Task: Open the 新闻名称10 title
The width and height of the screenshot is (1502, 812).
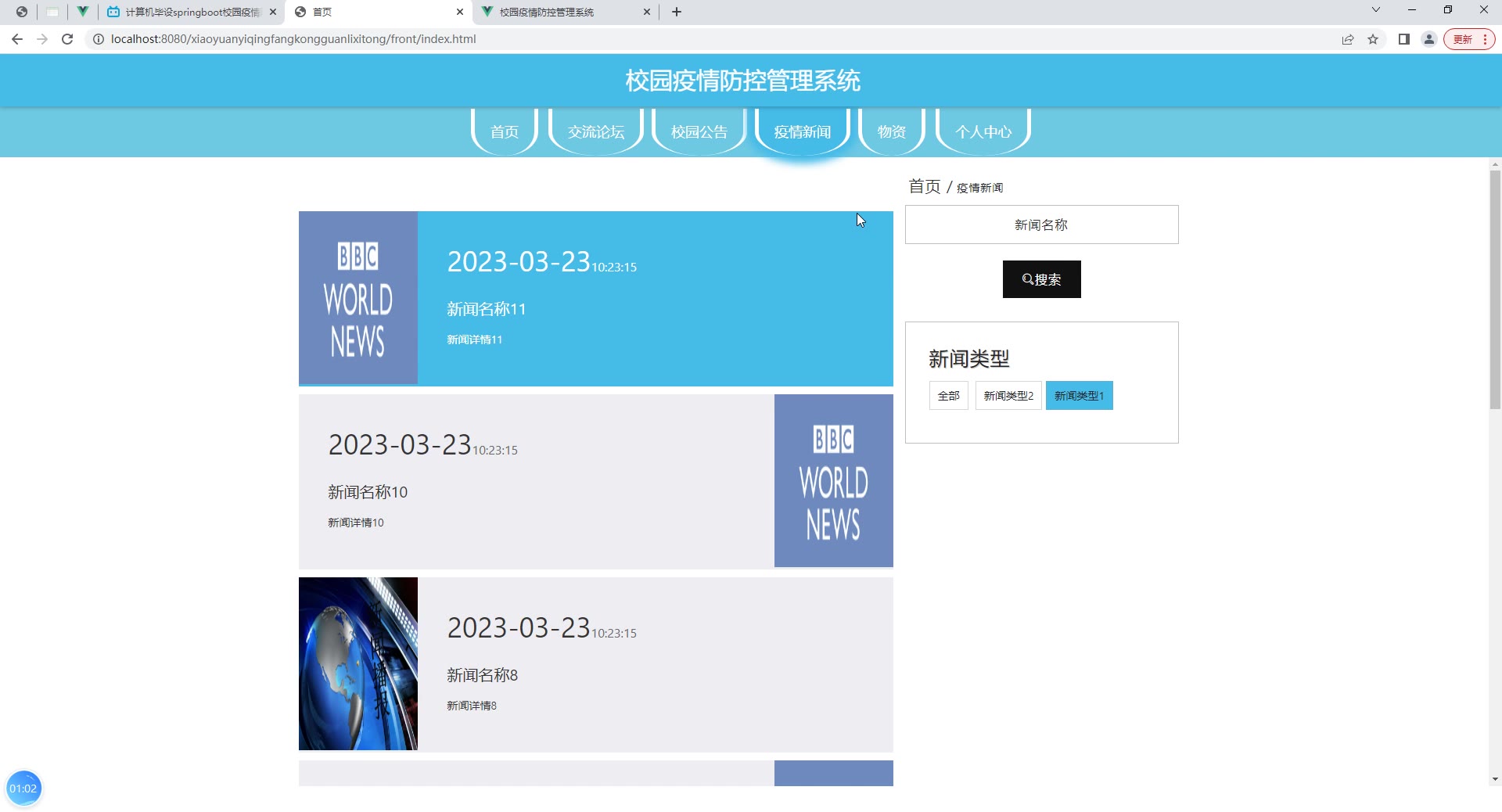Action: 368,492
